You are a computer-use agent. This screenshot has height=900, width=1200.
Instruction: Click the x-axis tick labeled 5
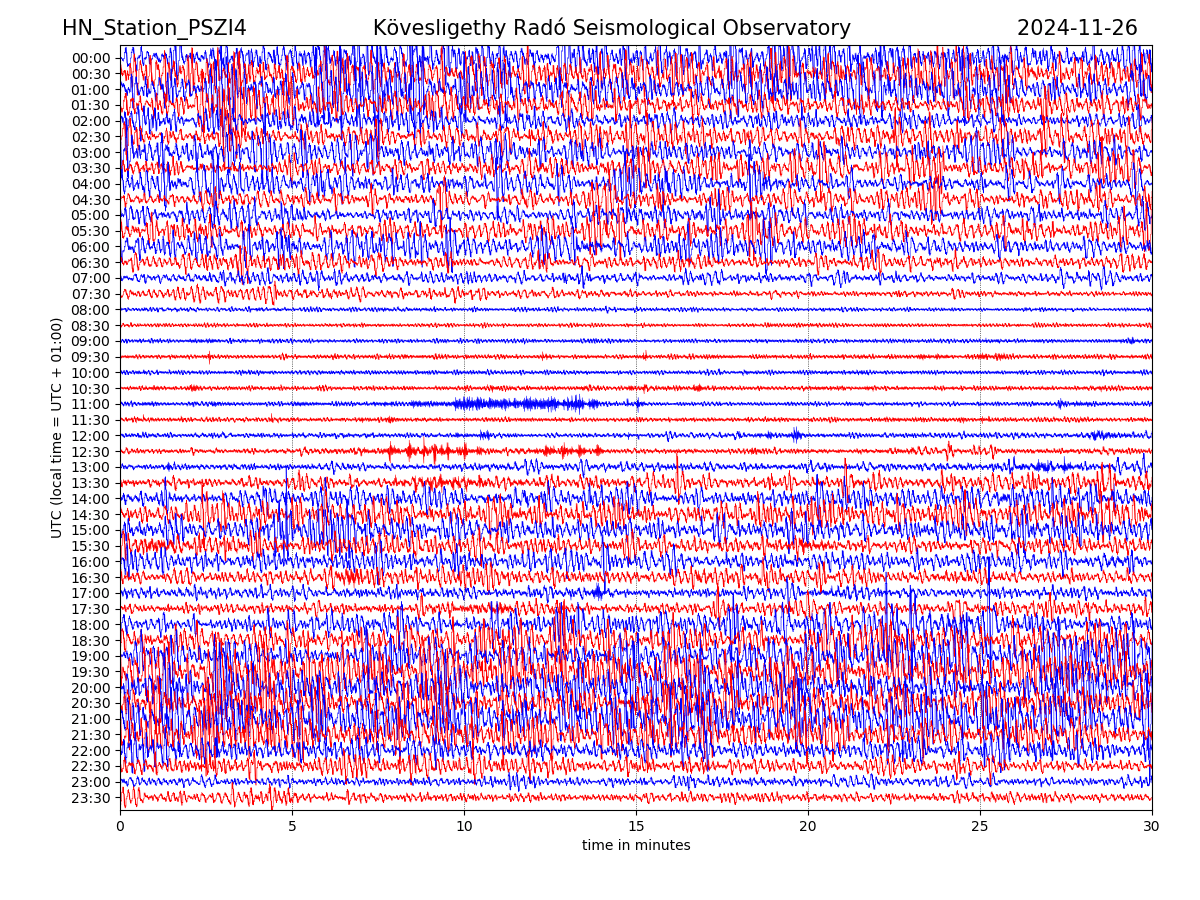[x=292, y=827]
